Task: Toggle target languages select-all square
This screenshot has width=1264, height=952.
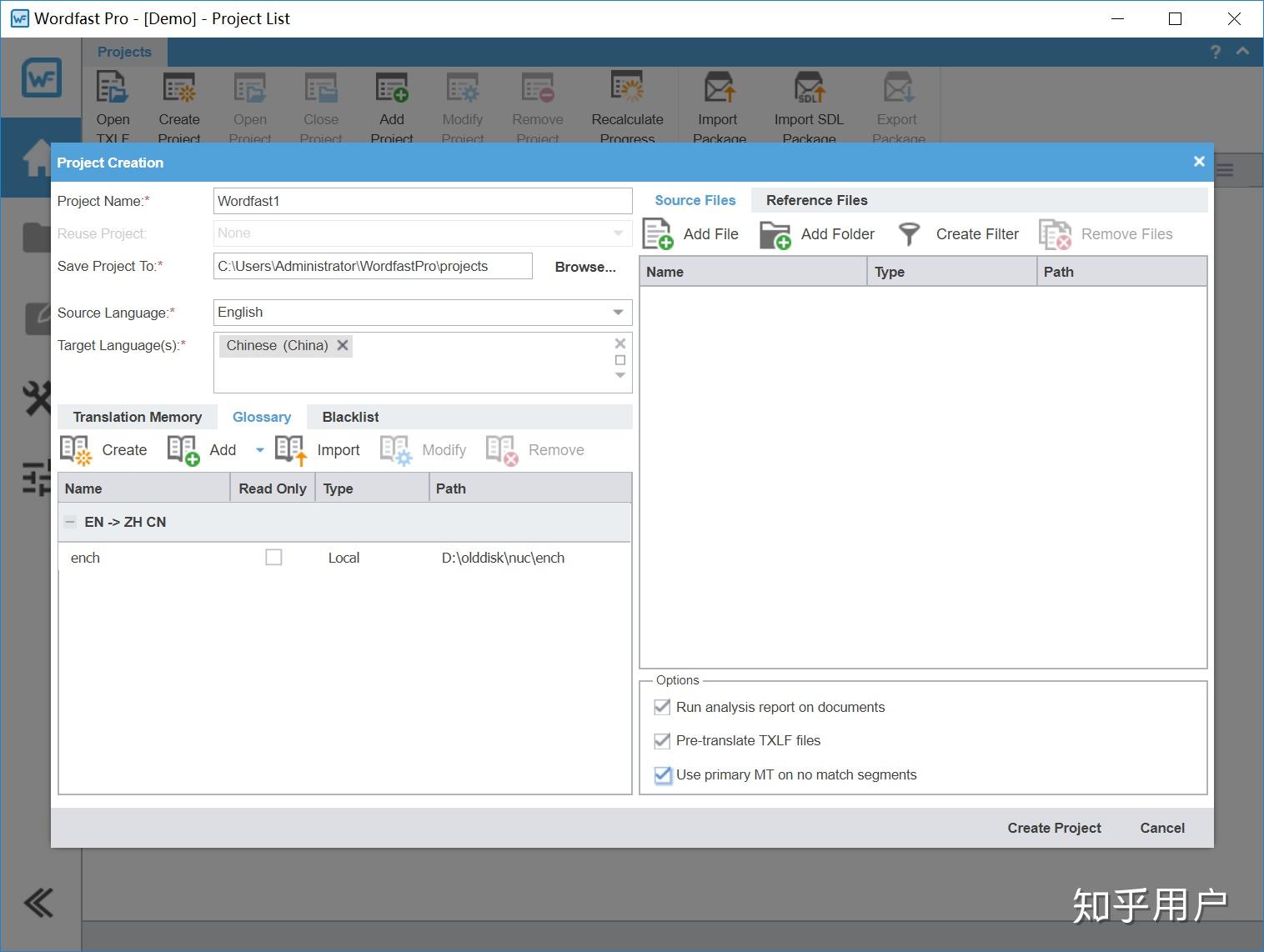Action: pyautogui.click(x=619, y=360)
